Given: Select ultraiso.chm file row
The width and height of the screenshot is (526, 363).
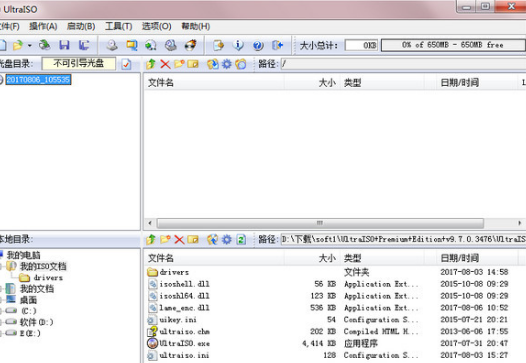Looking at the screenshot, I should coord(335,331).
